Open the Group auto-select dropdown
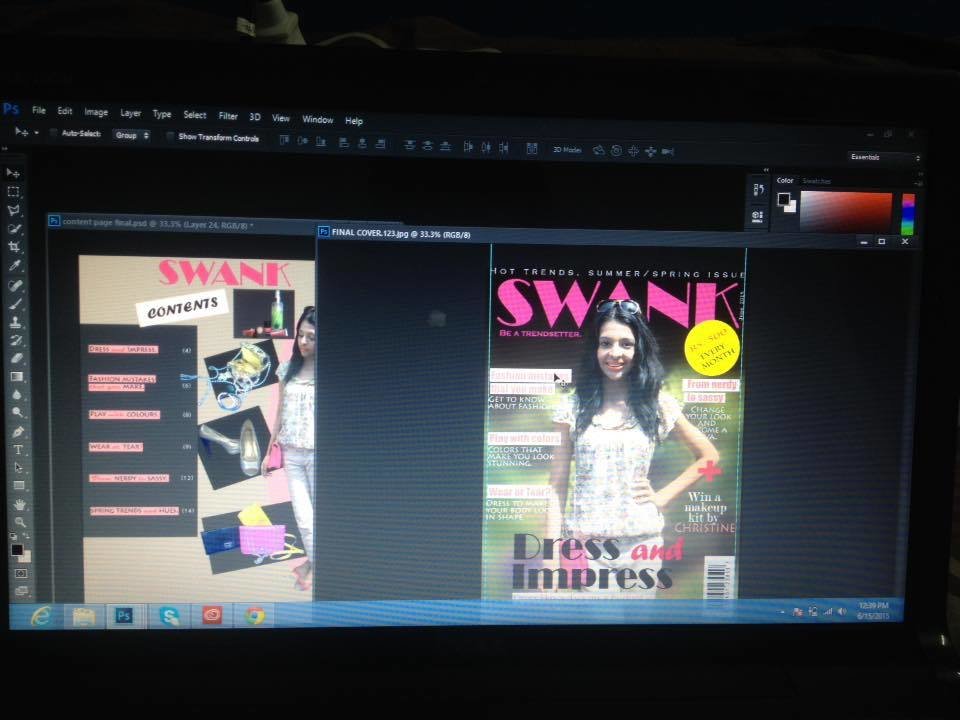 [132, 135]
